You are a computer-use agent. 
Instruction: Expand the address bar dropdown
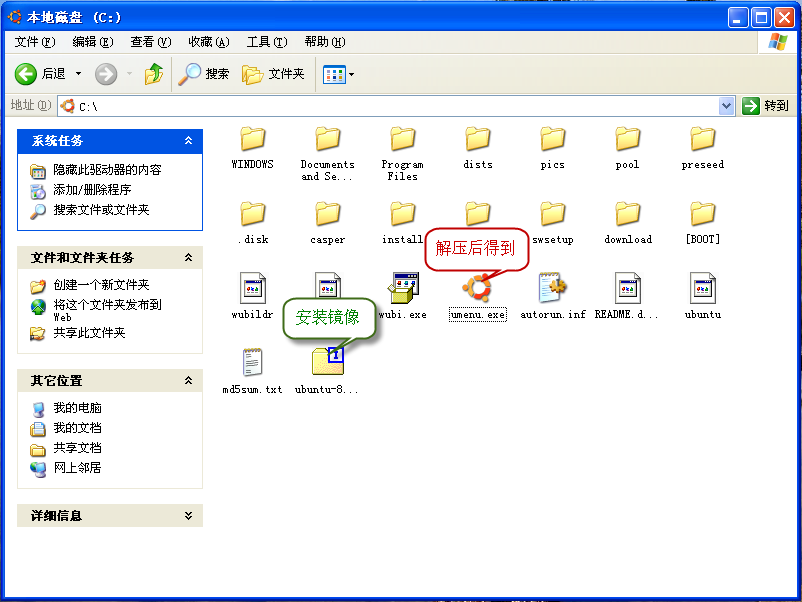coord(726,106)
